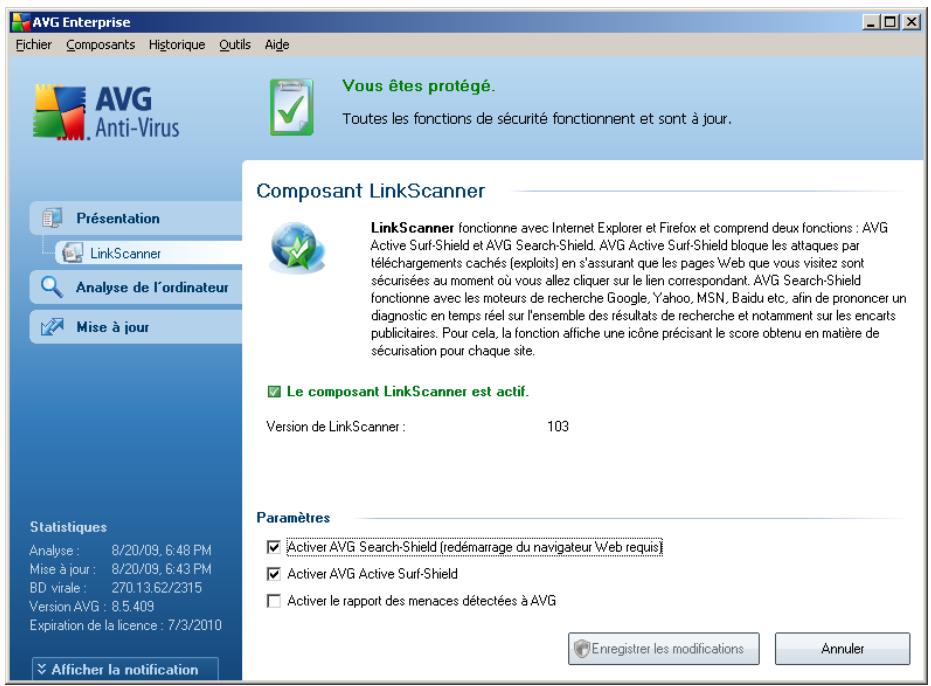Viewport: 931px width, 686px height.
Task: Click the LinkScanner sidebar item icon
Action: click(x=72, y=253)
